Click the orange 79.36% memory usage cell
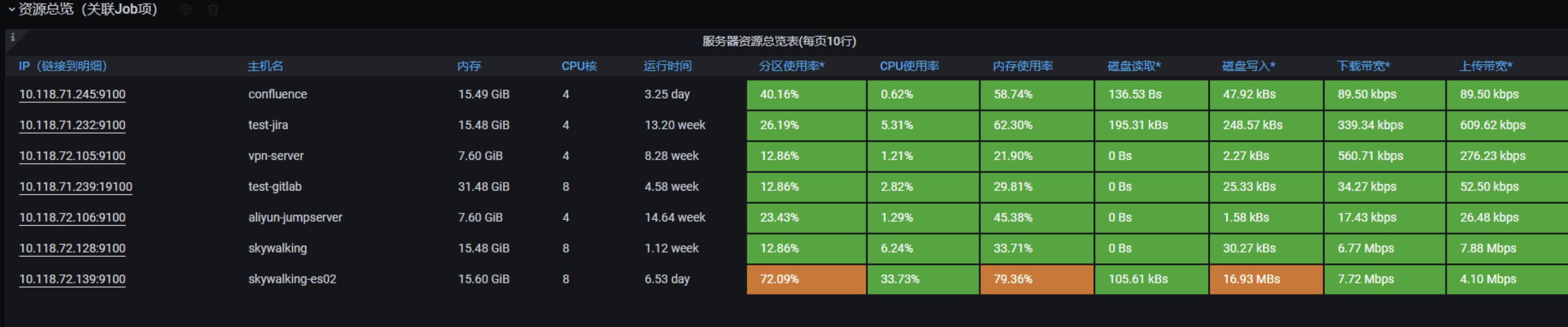 coord(1037,279)
